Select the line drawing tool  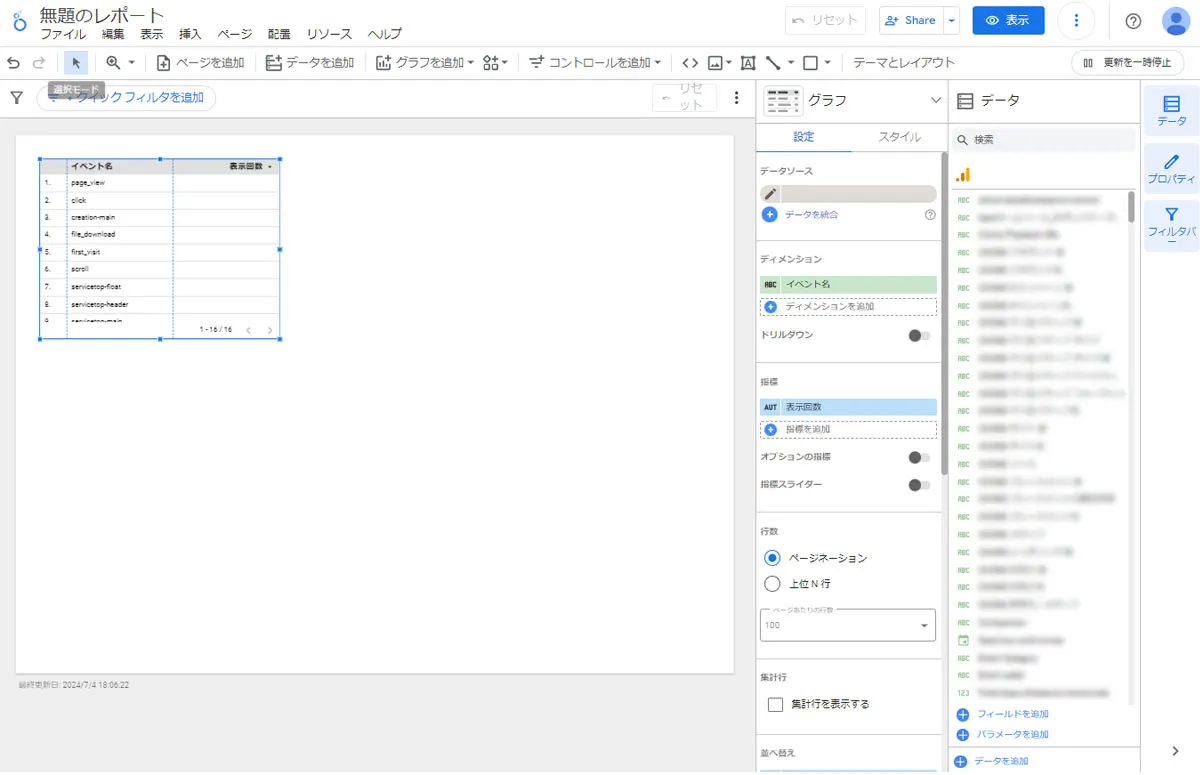(x=773, y=62)
